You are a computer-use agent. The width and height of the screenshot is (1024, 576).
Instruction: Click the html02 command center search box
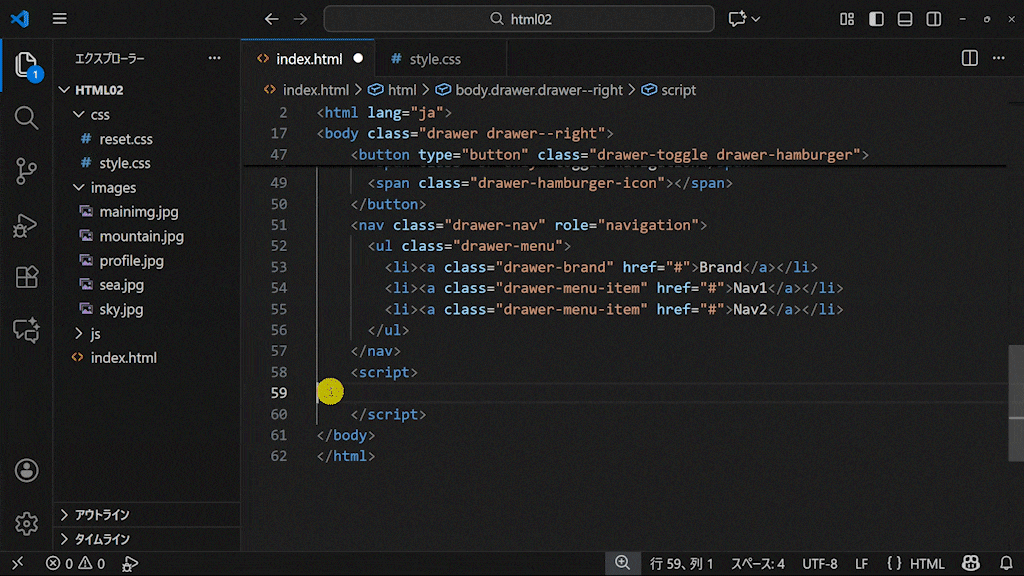coord(519,19)
